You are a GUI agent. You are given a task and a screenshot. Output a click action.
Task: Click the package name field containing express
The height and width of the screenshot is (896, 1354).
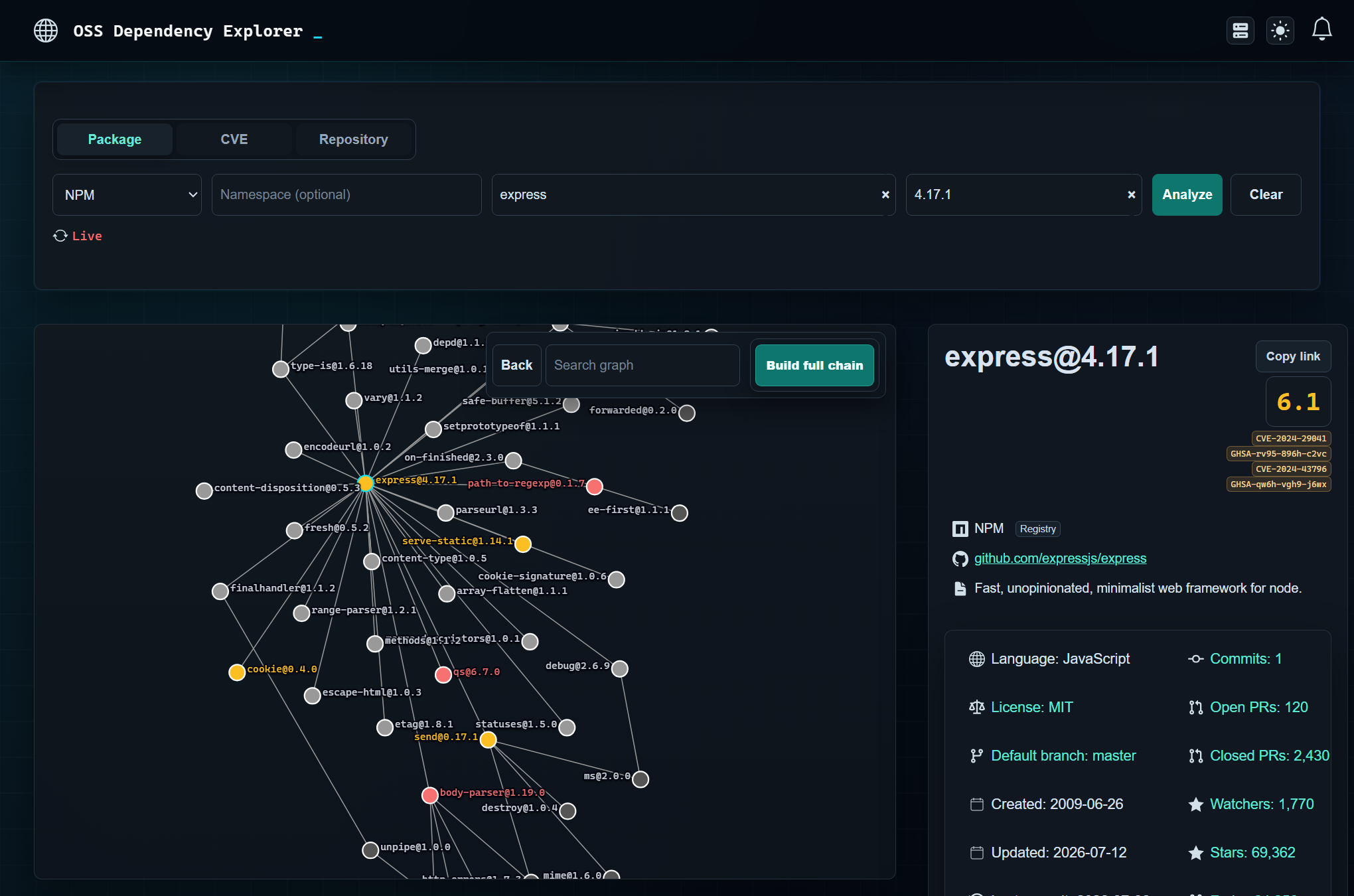(694, 194)
